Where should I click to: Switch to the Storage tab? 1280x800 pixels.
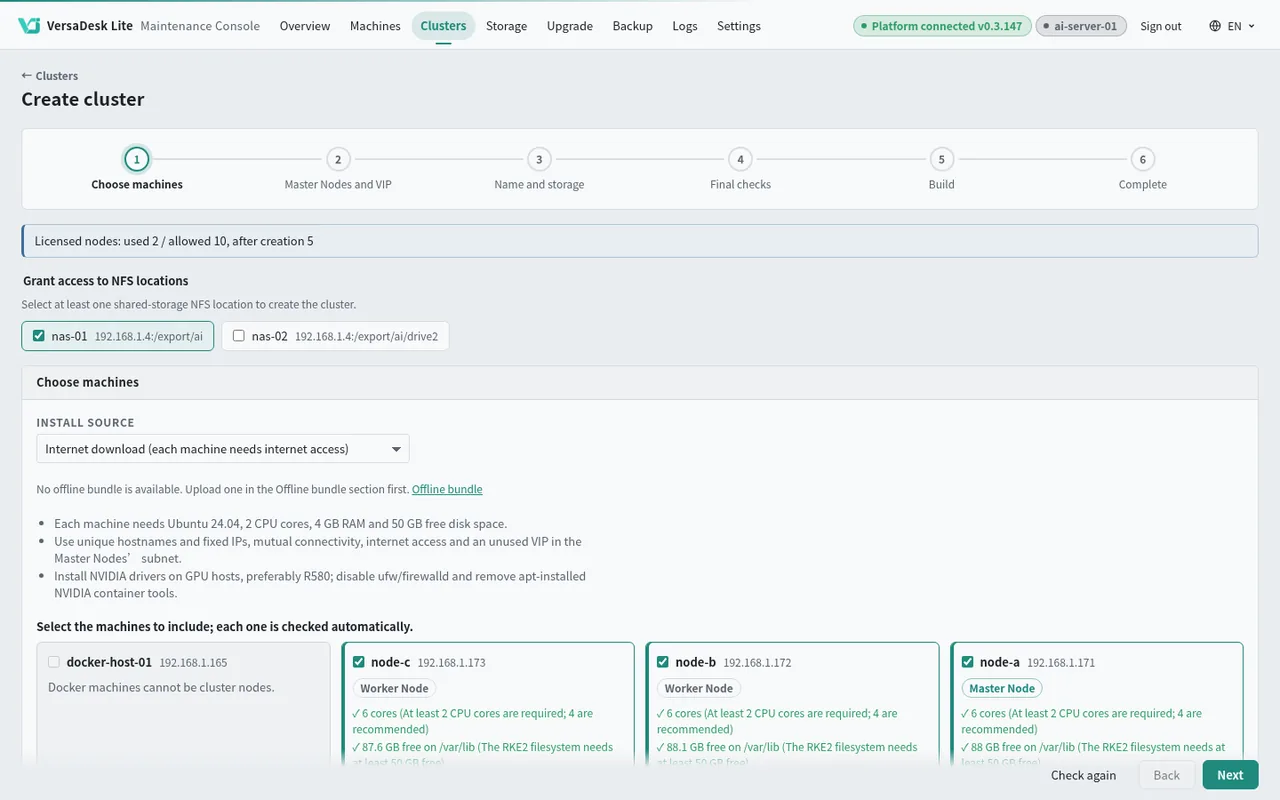506,26
